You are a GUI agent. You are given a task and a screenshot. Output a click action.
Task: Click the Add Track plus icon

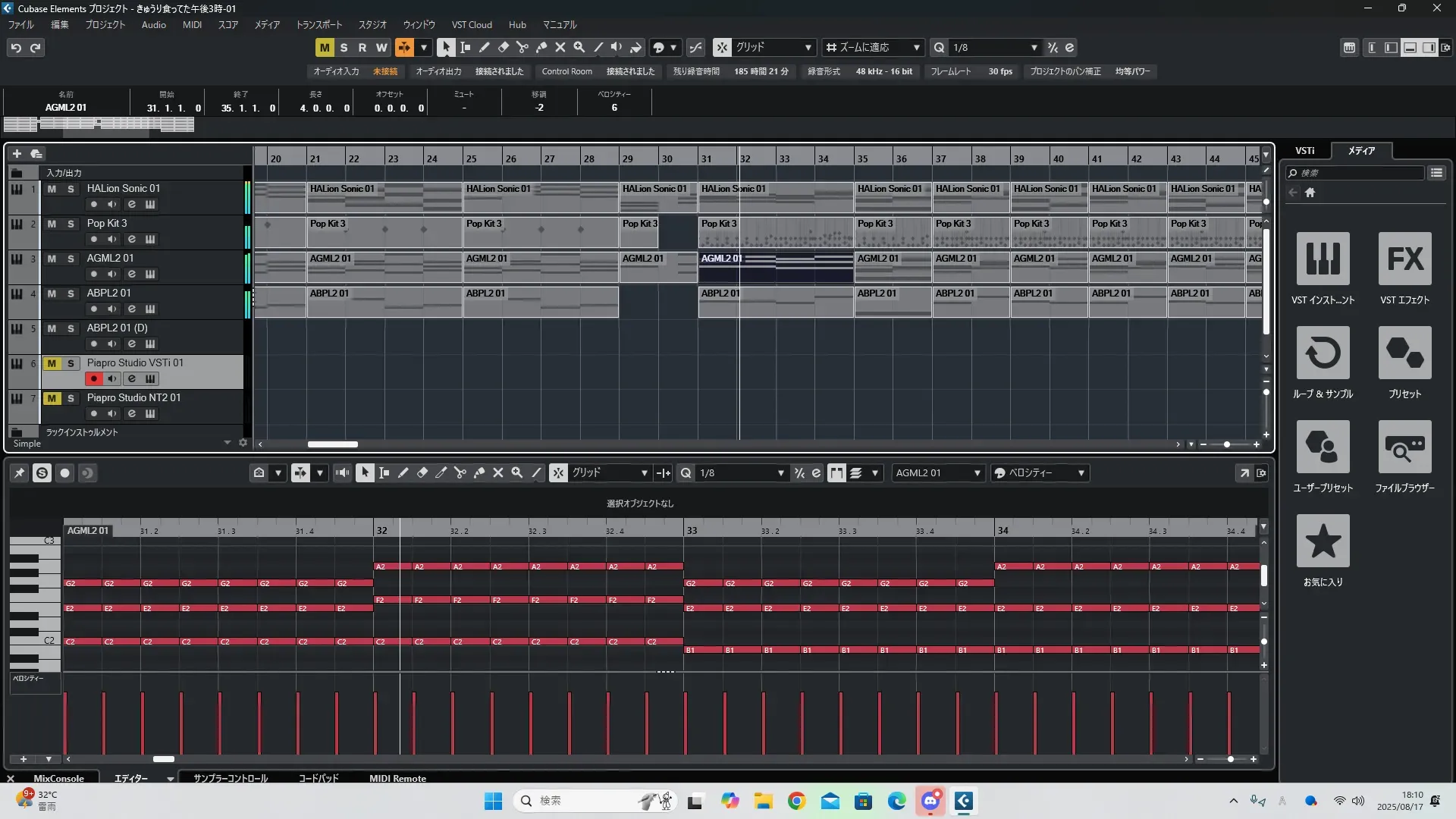tap(17, 153)
